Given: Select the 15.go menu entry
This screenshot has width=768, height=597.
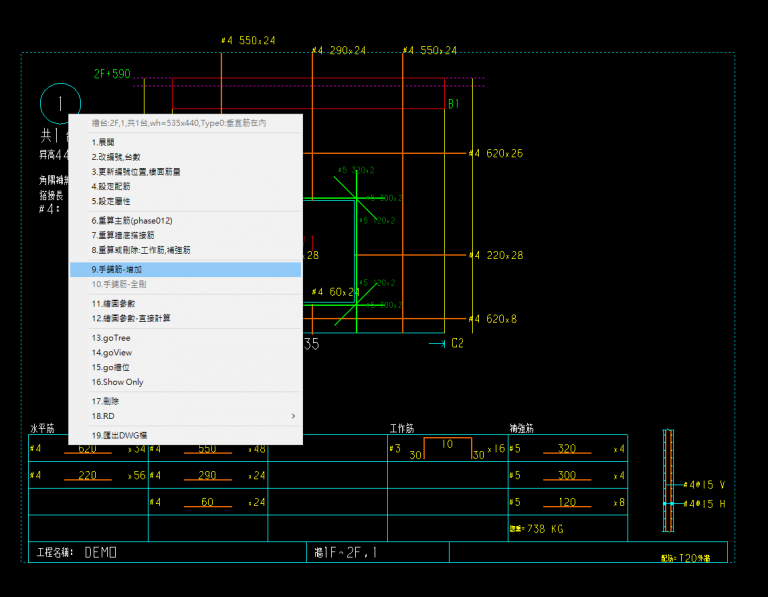Looking at the screenshot, I should pyautogui.click(x=186, y=367).
